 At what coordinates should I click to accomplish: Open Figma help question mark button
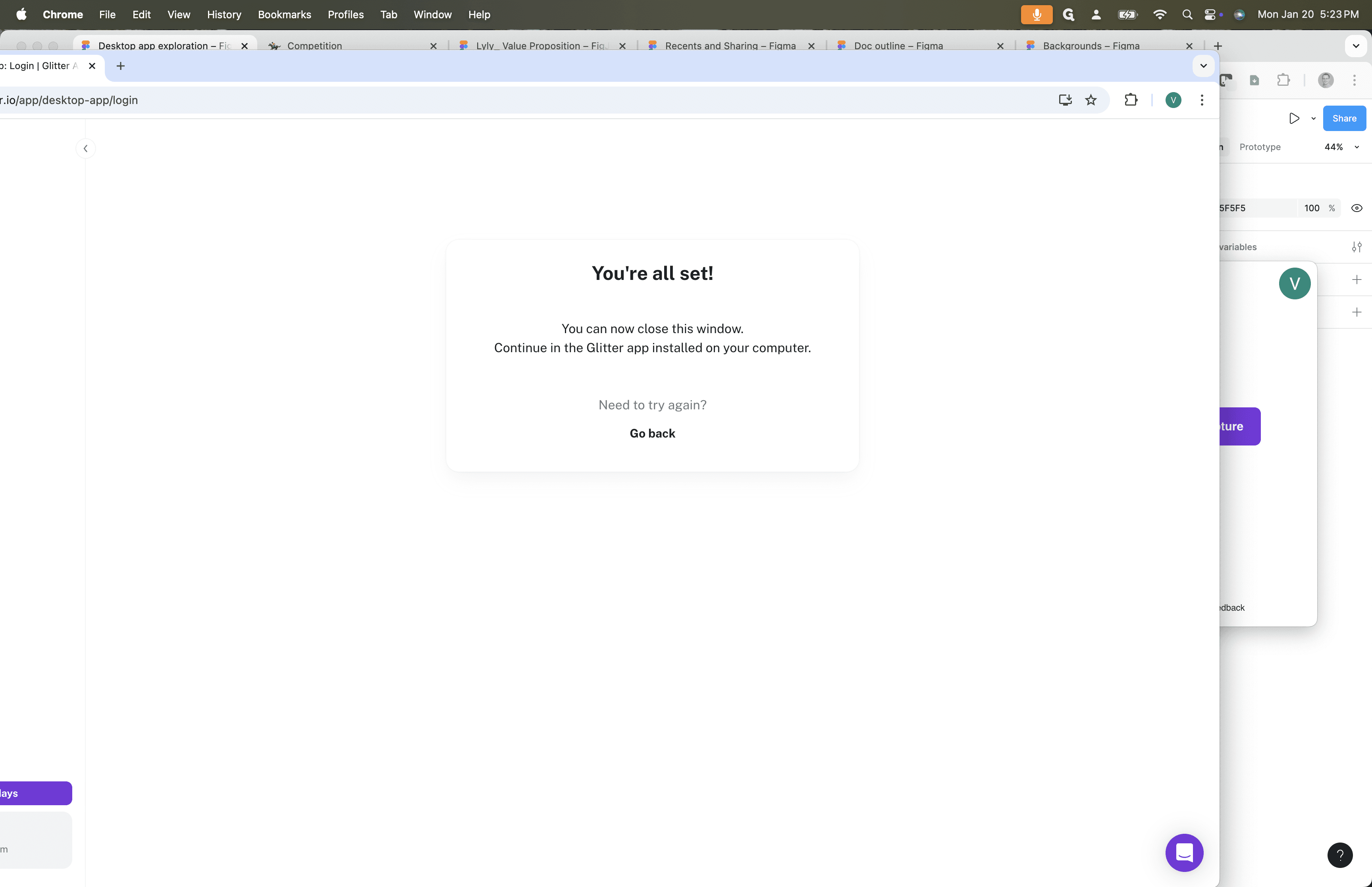1340,855
